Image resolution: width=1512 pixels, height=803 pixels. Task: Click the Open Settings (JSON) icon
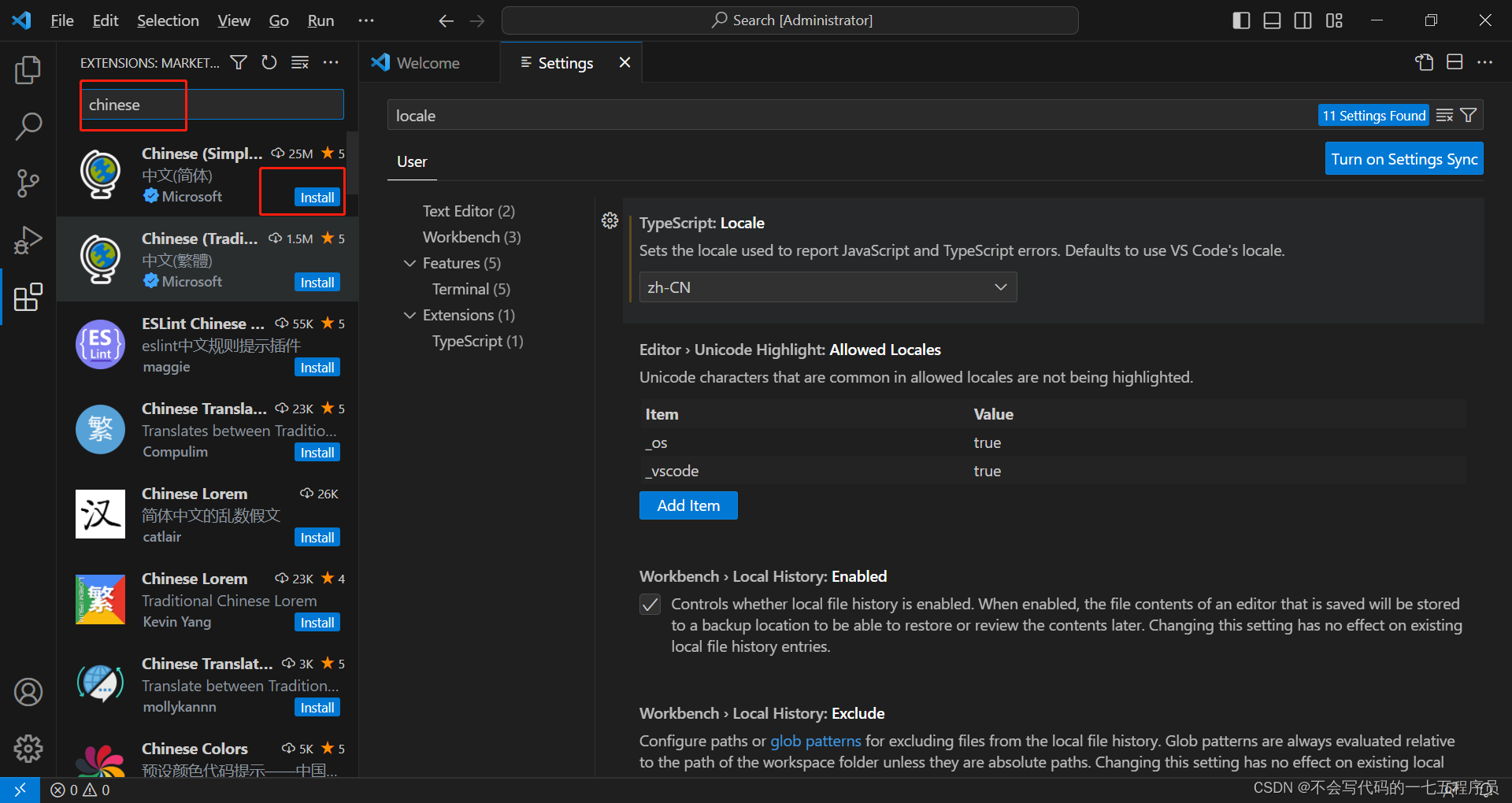pos(1424,62)
